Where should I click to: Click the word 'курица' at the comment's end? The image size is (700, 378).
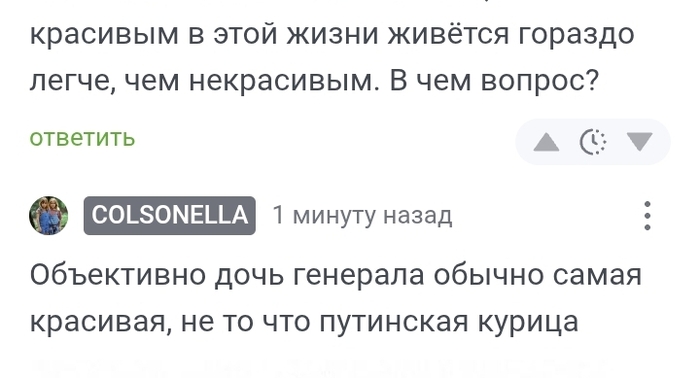(528, 323)
